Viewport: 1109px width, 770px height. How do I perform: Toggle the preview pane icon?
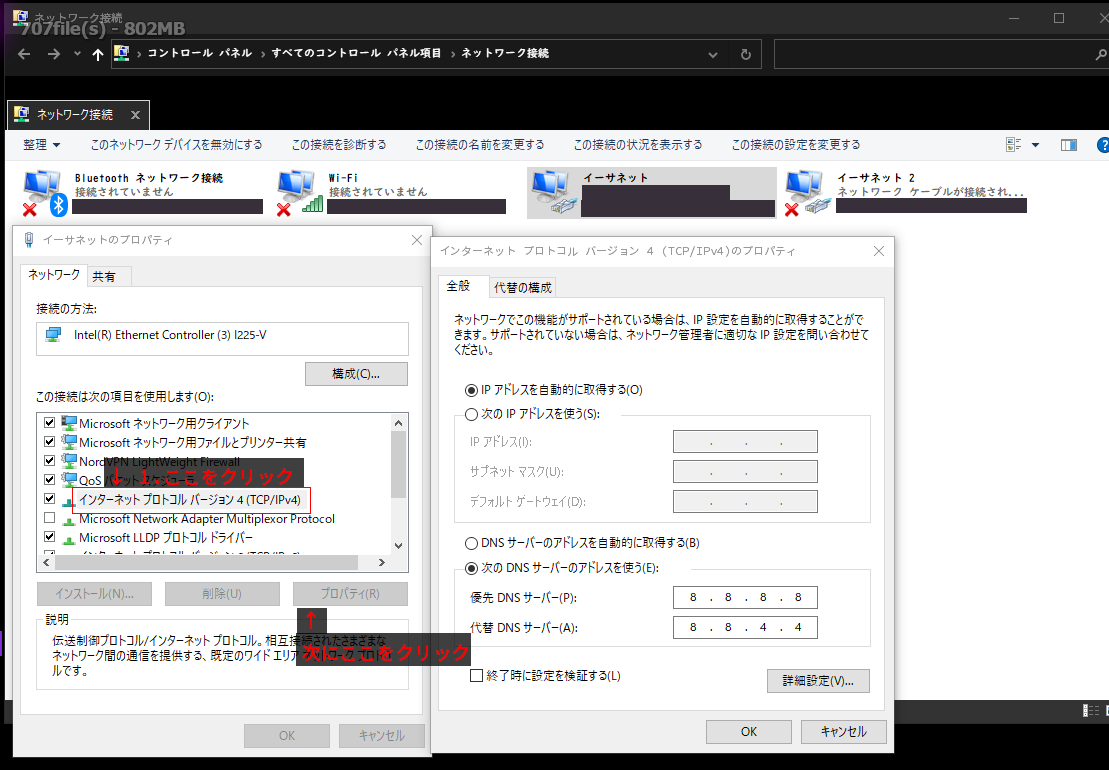click(1069, 145)
